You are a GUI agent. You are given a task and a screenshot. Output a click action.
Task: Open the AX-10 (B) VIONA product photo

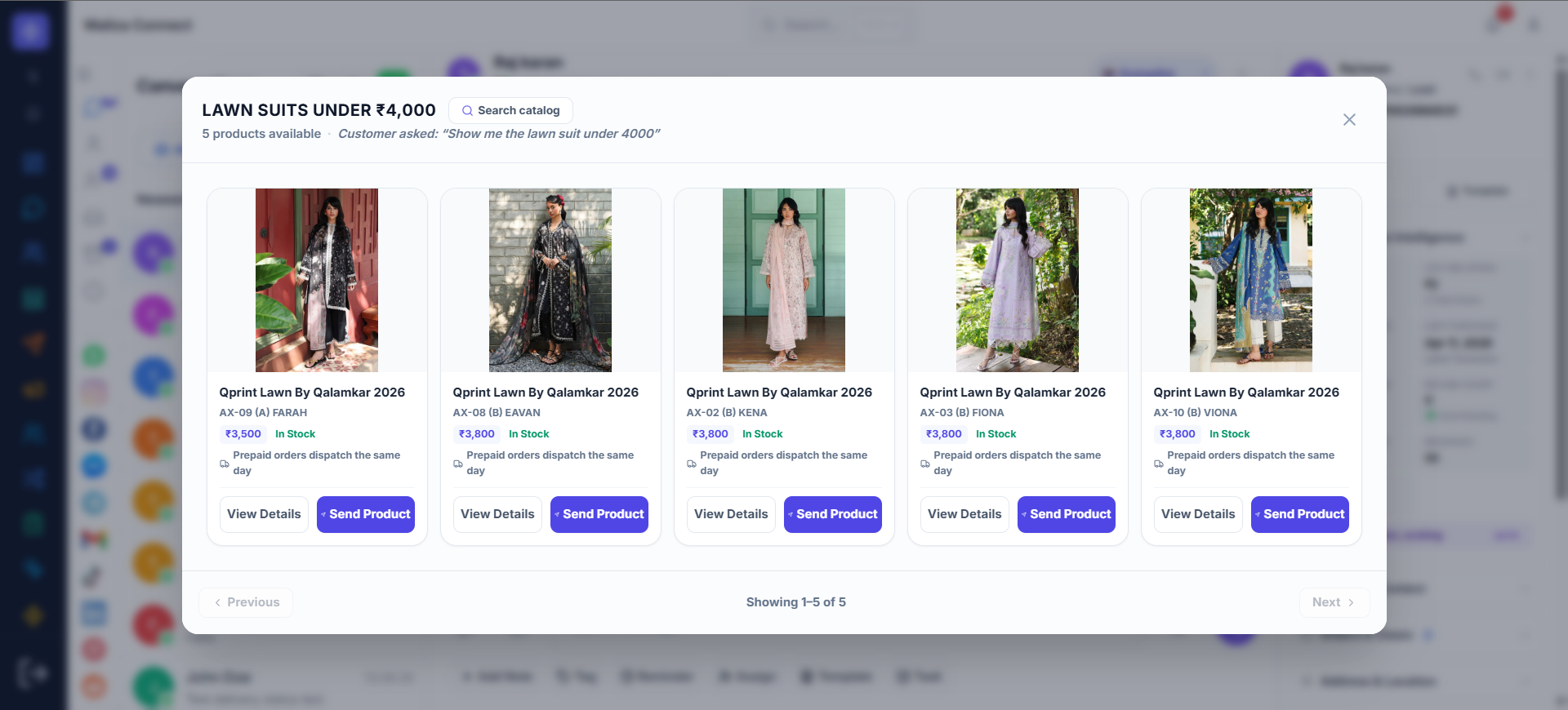click(1251, 280)
